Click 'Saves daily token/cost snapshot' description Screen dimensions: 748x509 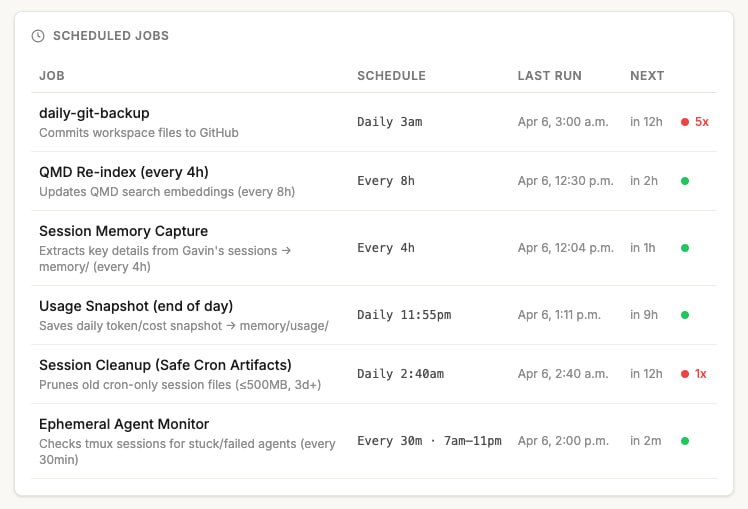tap(184, 326)
